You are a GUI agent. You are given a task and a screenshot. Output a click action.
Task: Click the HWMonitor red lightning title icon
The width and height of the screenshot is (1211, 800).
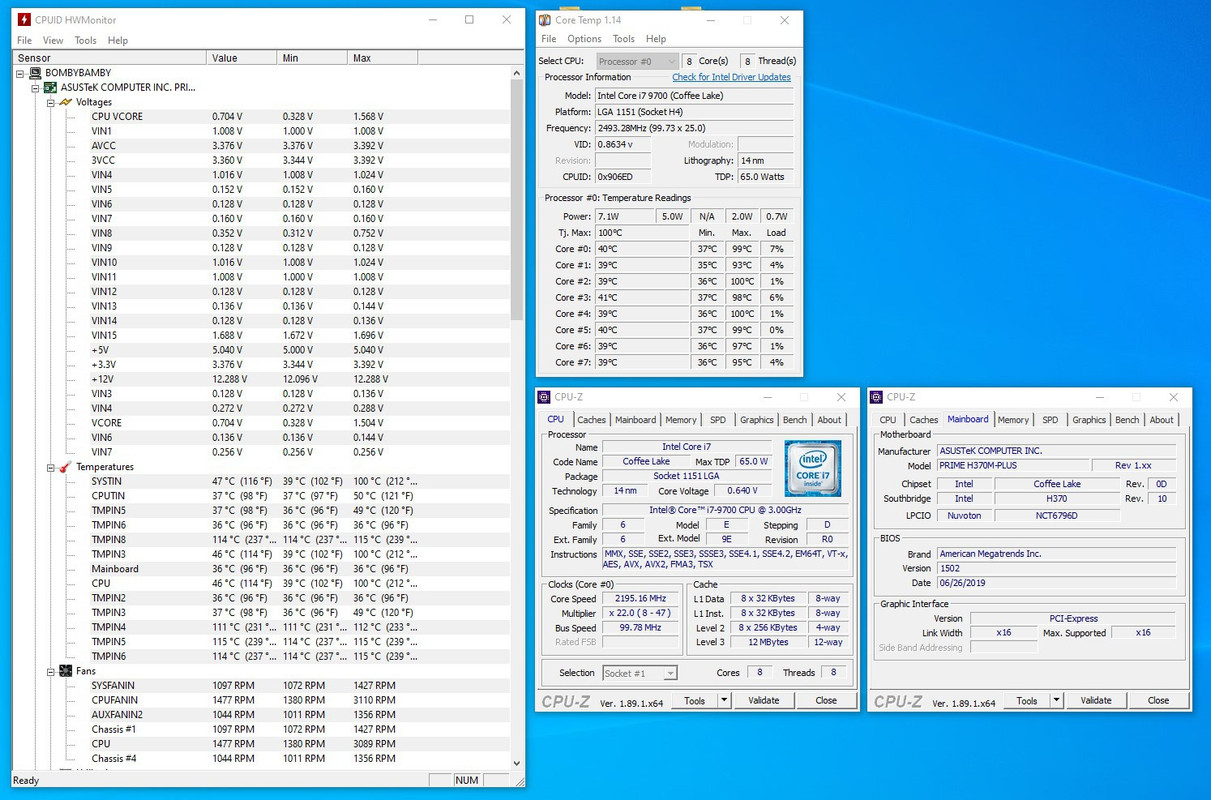pos(24,19)
